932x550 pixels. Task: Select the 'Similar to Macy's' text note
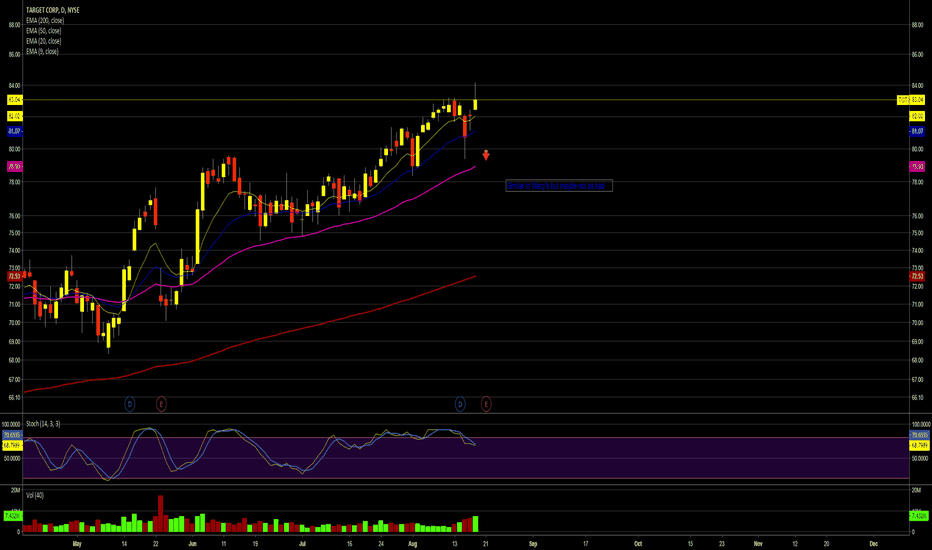[559, 186]
